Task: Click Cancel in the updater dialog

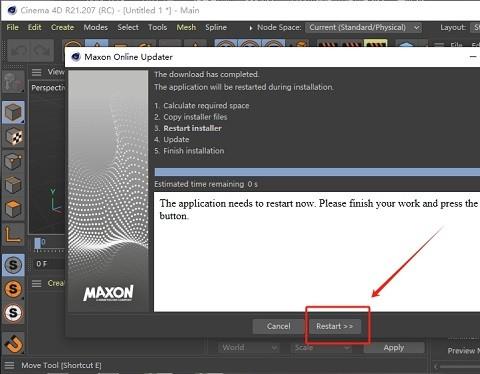Action: point(279,326)
